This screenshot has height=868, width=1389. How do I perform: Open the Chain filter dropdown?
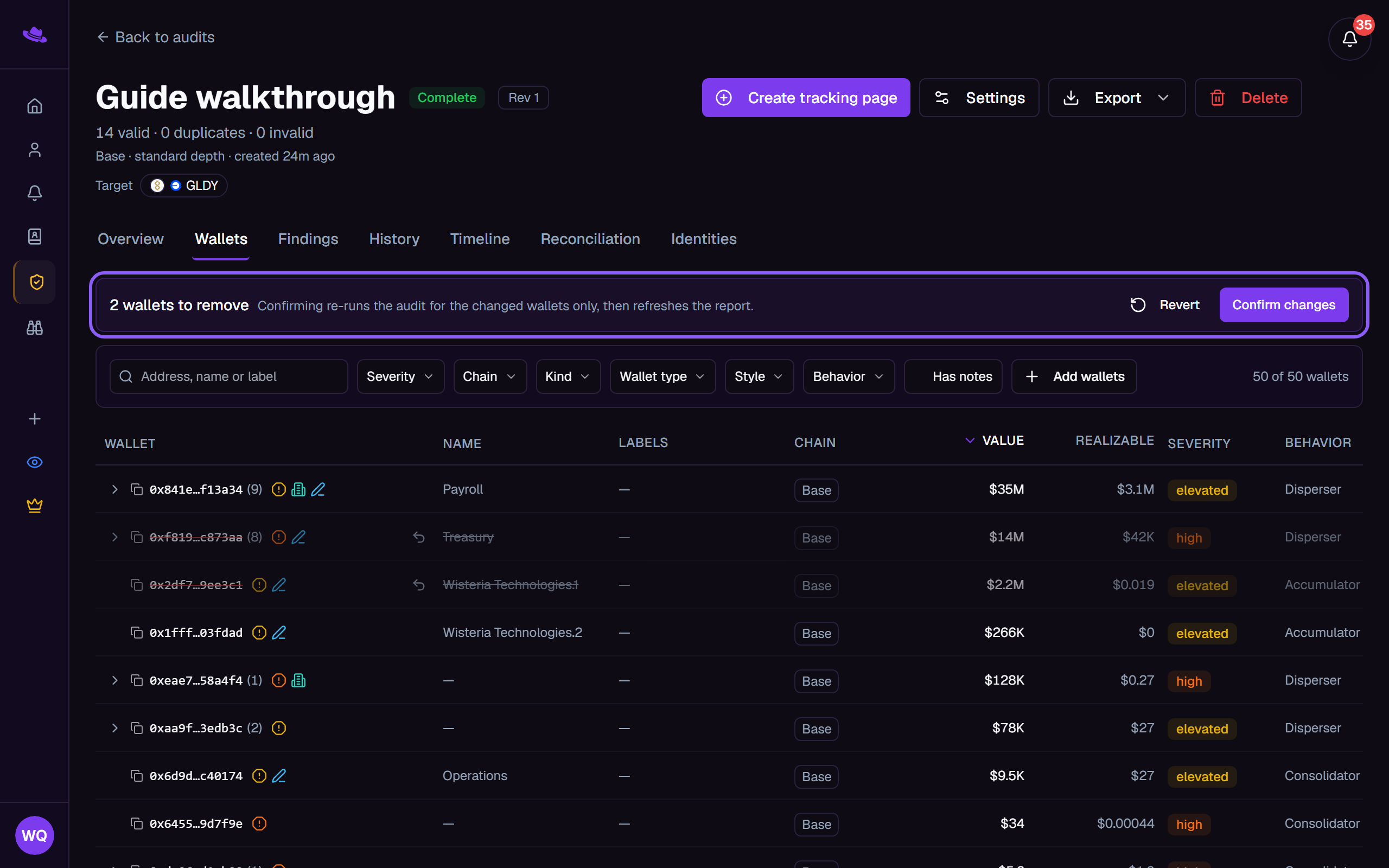tap(489, 376)
